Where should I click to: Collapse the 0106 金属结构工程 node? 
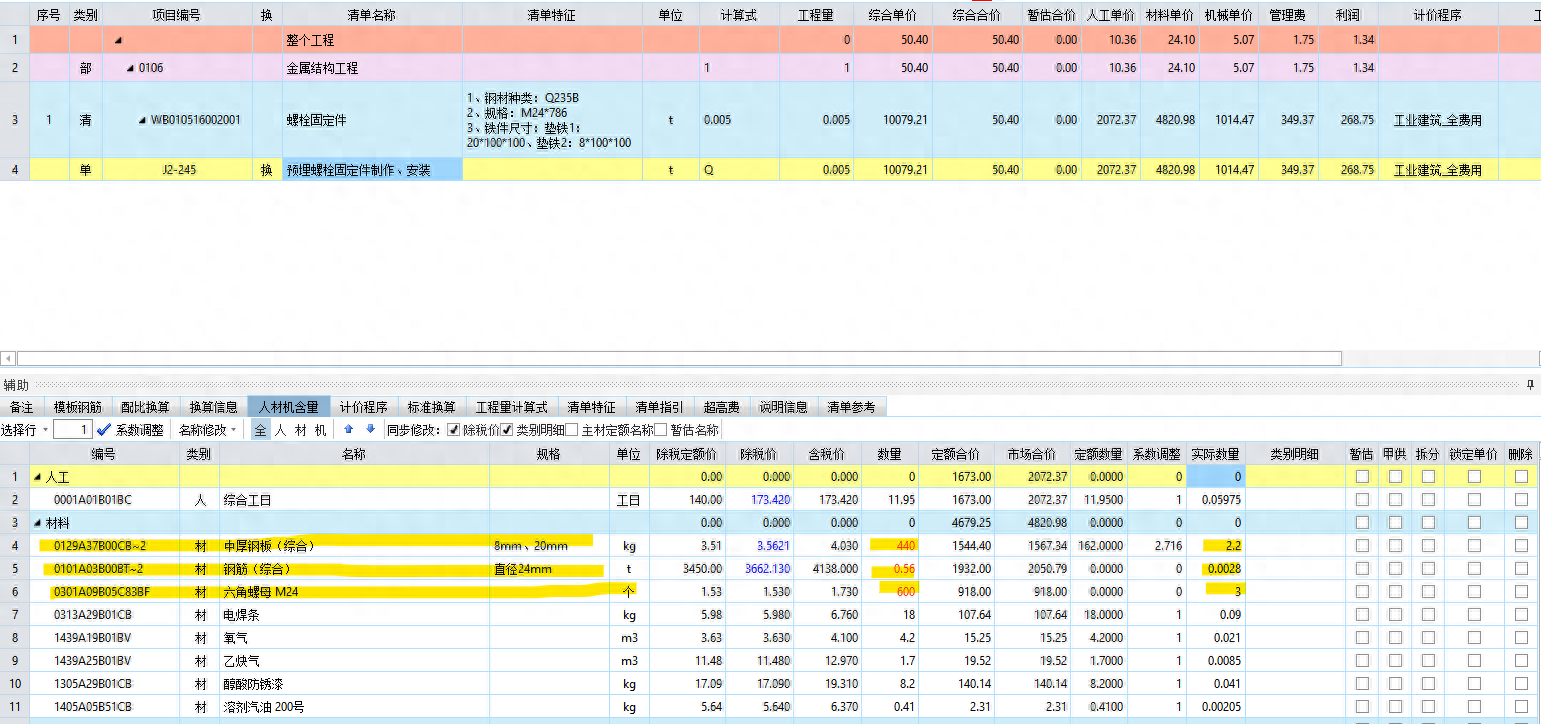click(130, 69)
